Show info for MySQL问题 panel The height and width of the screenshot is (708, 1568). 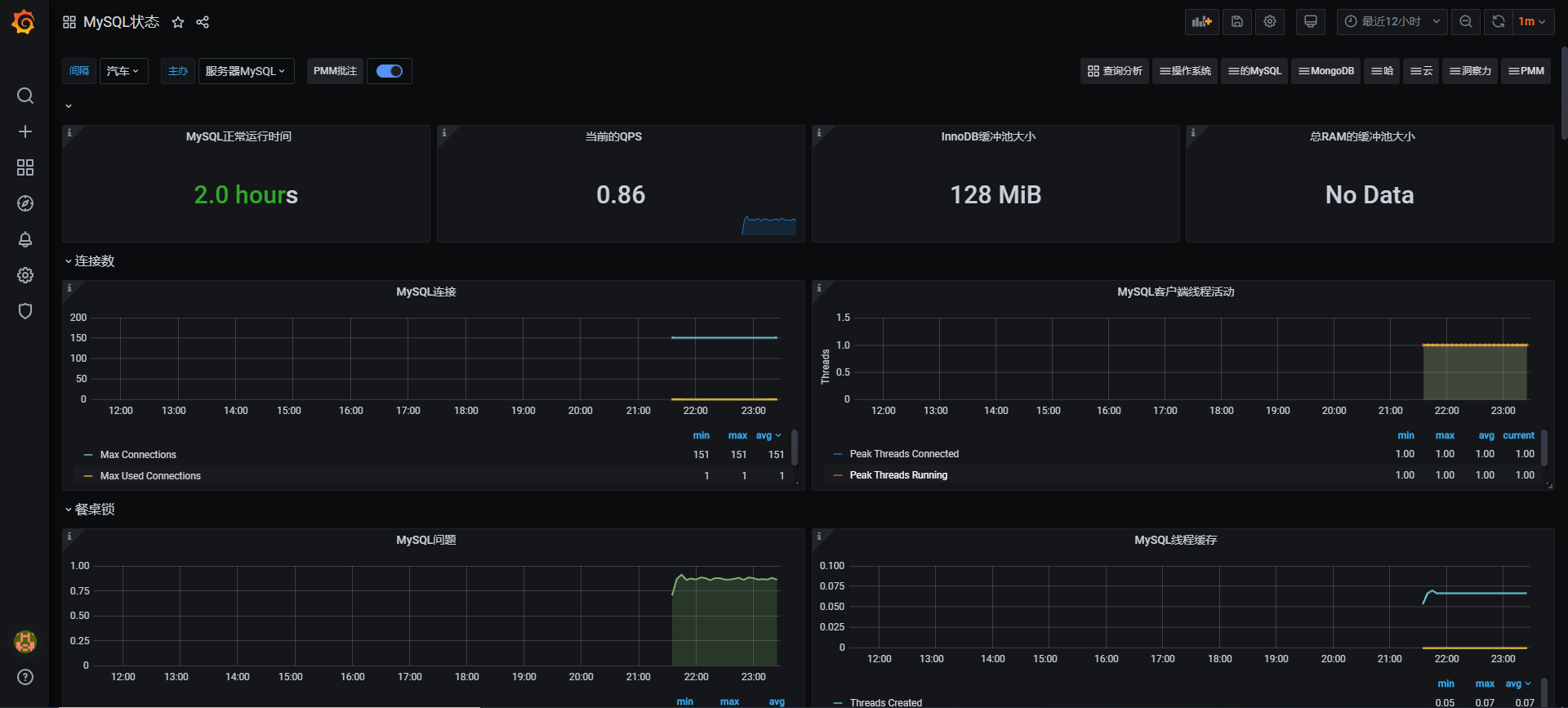69,536
